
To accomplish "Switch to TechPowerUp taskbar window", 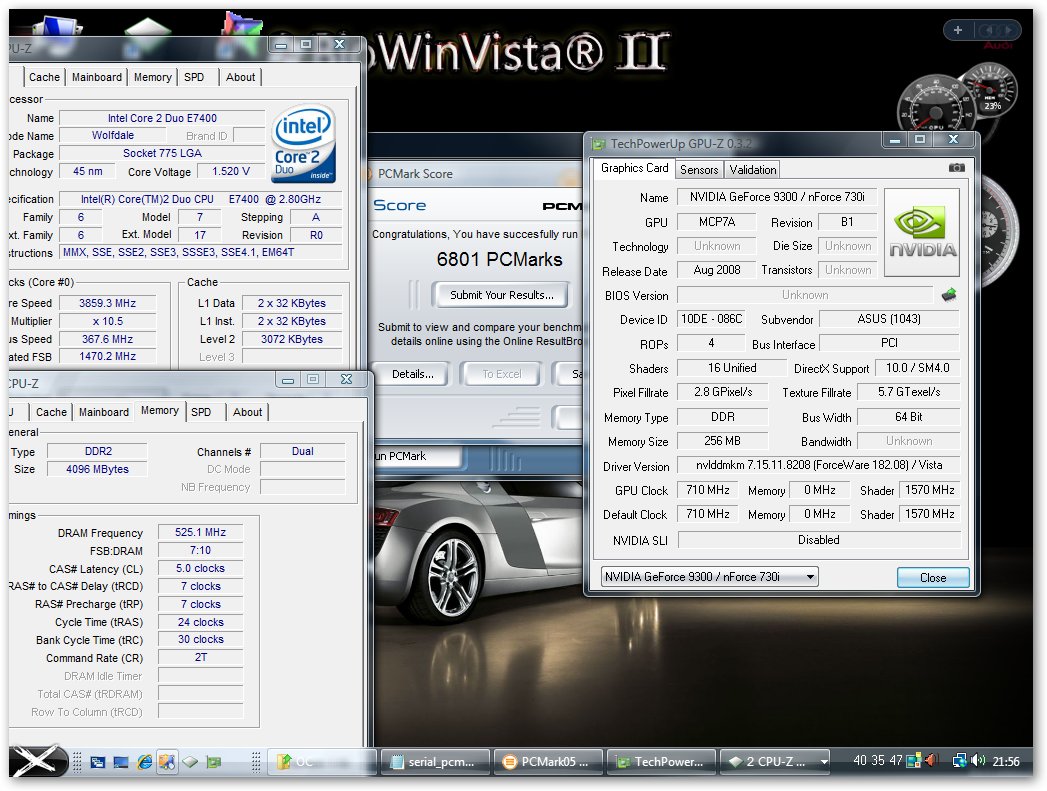I will [661, 761].
